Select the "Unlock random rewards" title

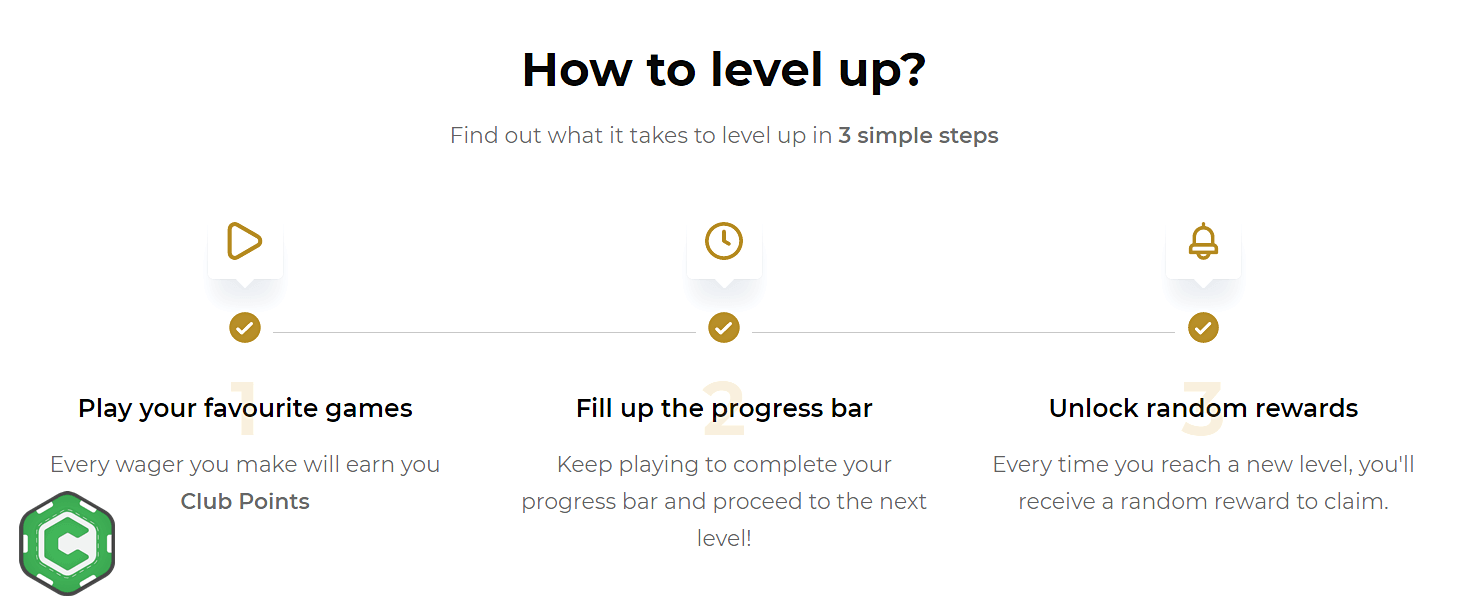1203,408
